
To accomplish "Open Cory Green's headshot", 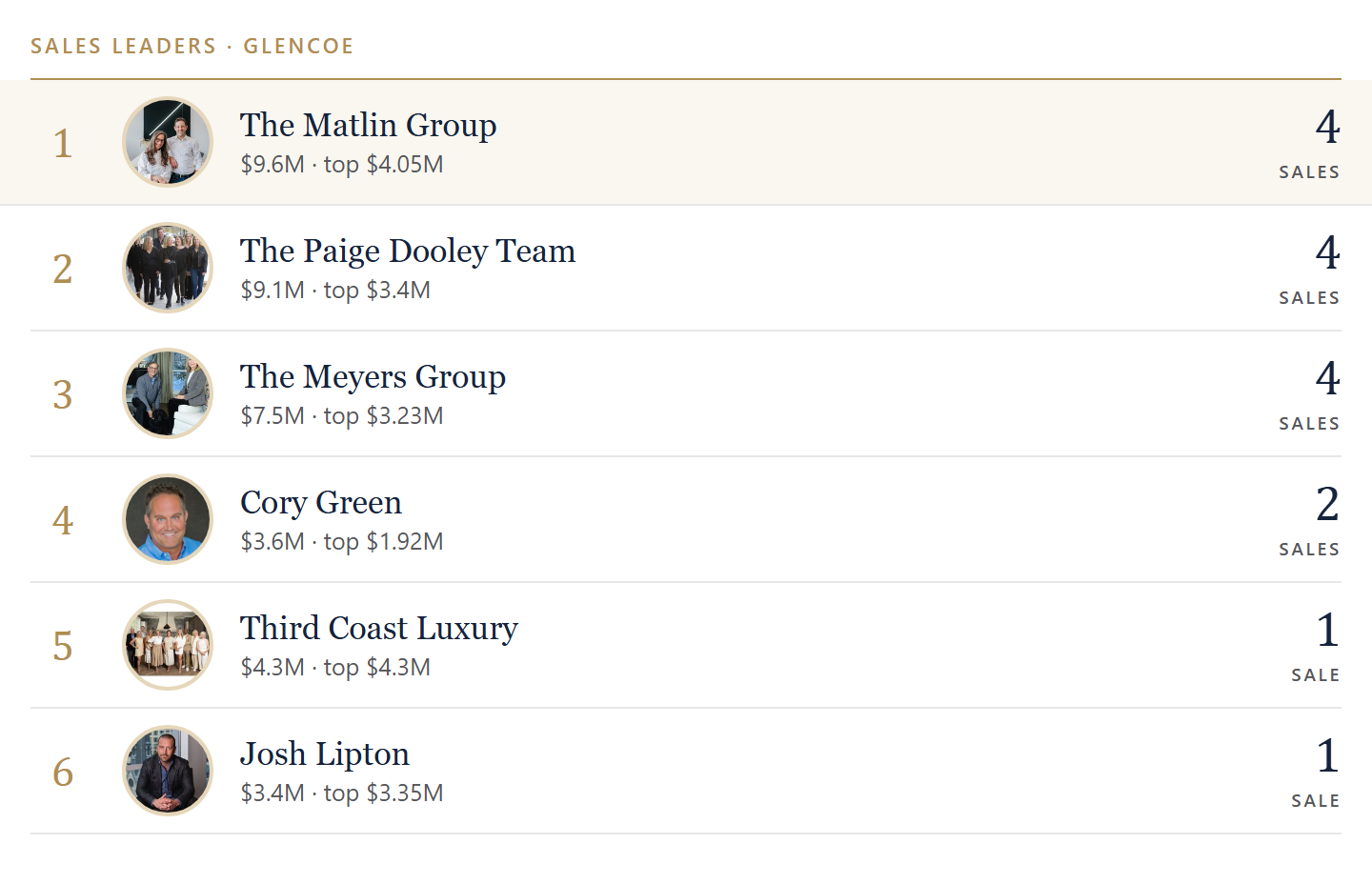I will click(168, 519).
